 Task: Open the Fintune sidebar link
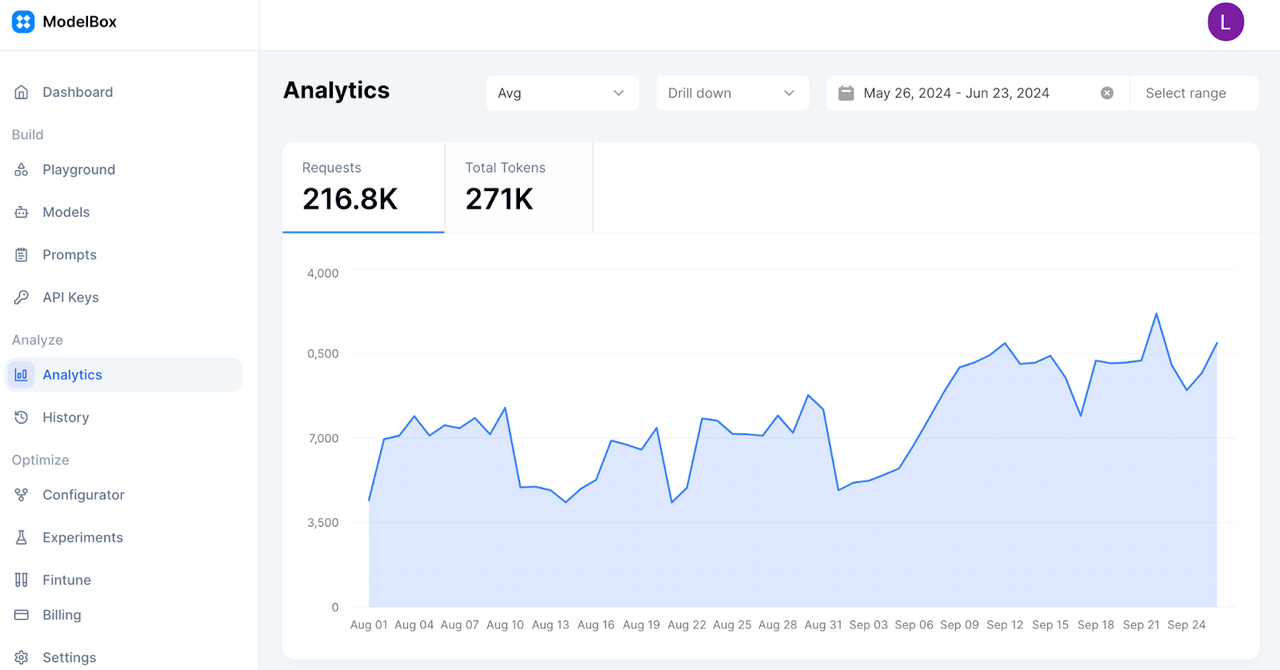pyautogui.click(x=66, y=580)
